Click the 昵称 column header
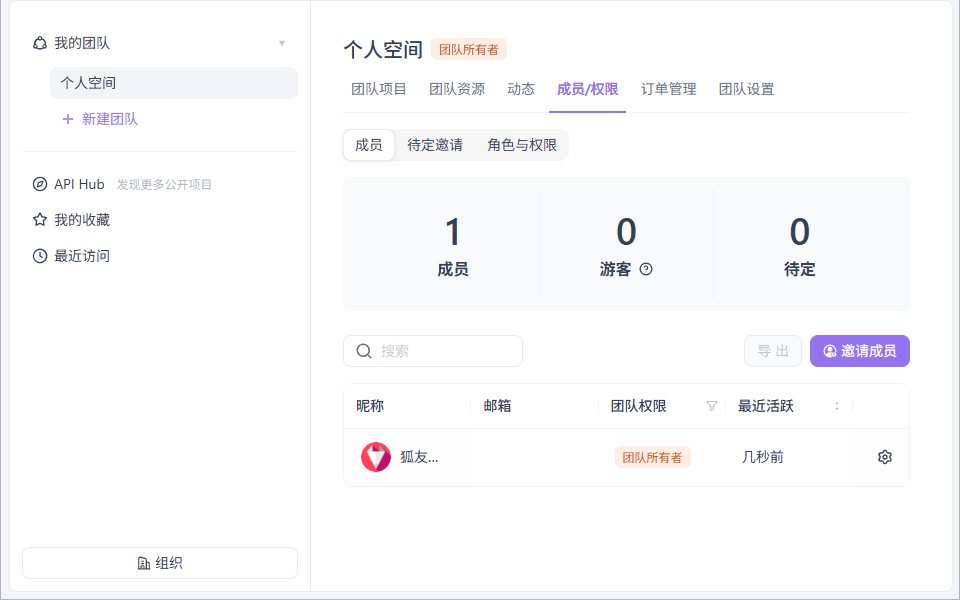This screenshot has width=960, height=600. [x=370, y=406]
